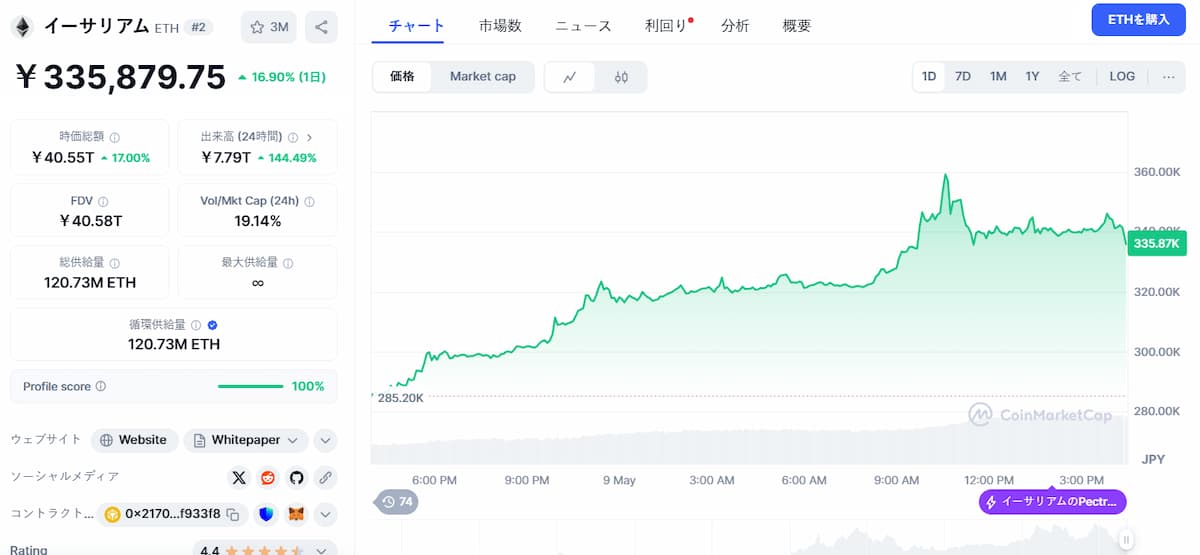Click the 285.20K chart baseline label
Image resolution: width=1200 pixels, height=555 pixels.
tap(399, 397)
